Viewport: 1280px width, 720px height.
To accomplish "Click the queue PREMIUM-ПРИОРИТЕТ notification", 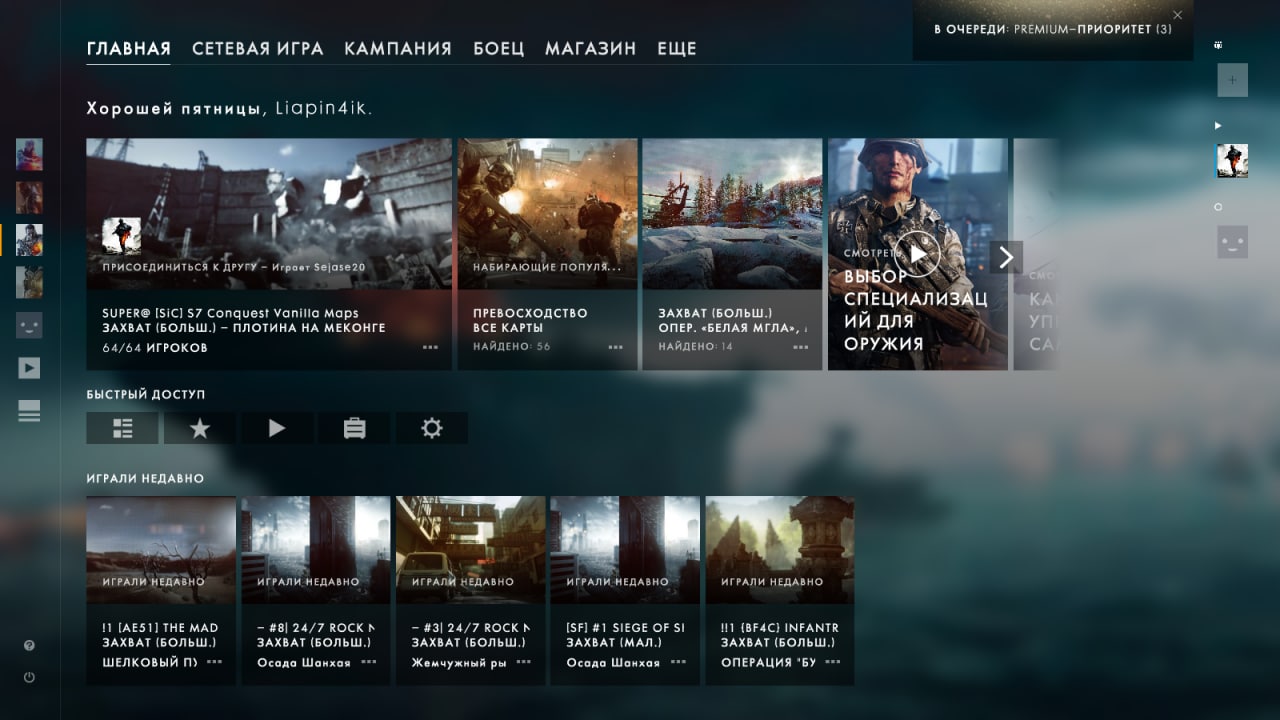I will 1052,30.
